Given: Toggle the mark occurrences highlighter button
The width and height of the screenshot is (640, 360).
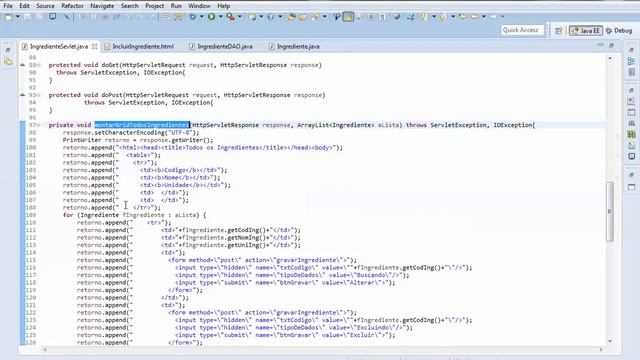Looking at the screenshot, I should point(348,17).
